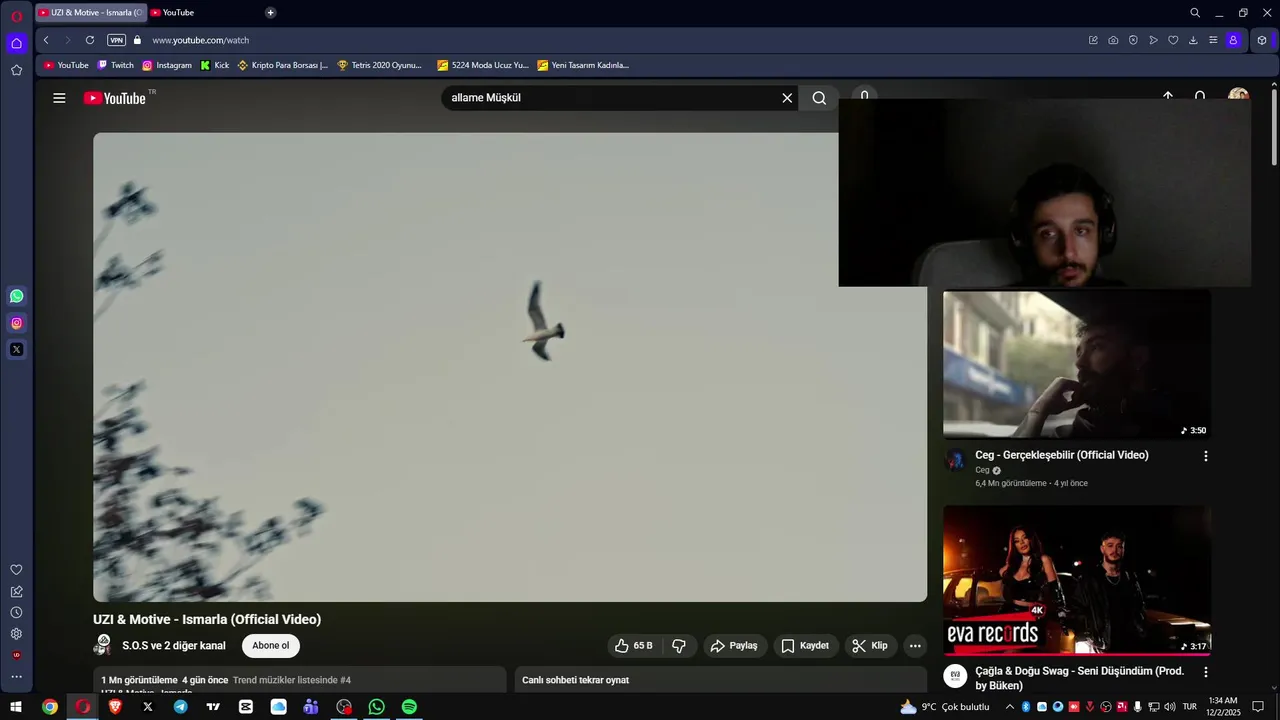This screenshot has width=1280, height=720.
Task: Open Brave browser from the taskbar
Action: (x=115, y=706)
